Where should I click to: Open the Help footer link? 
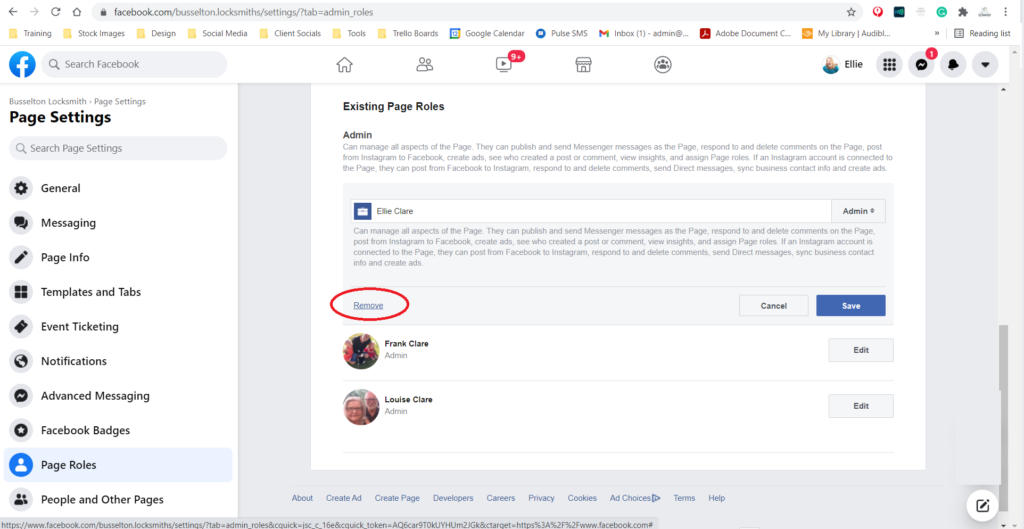click(x=716, y=498)
